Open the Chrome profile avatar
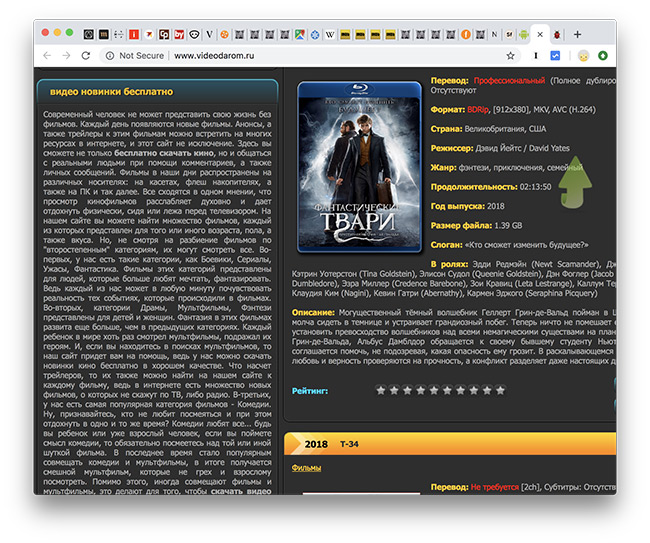 tap(583, 56)
